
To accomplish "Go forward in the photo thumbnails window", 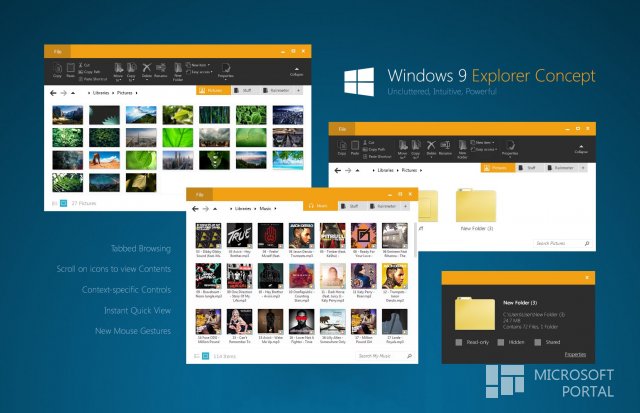I will coord(64,93).
